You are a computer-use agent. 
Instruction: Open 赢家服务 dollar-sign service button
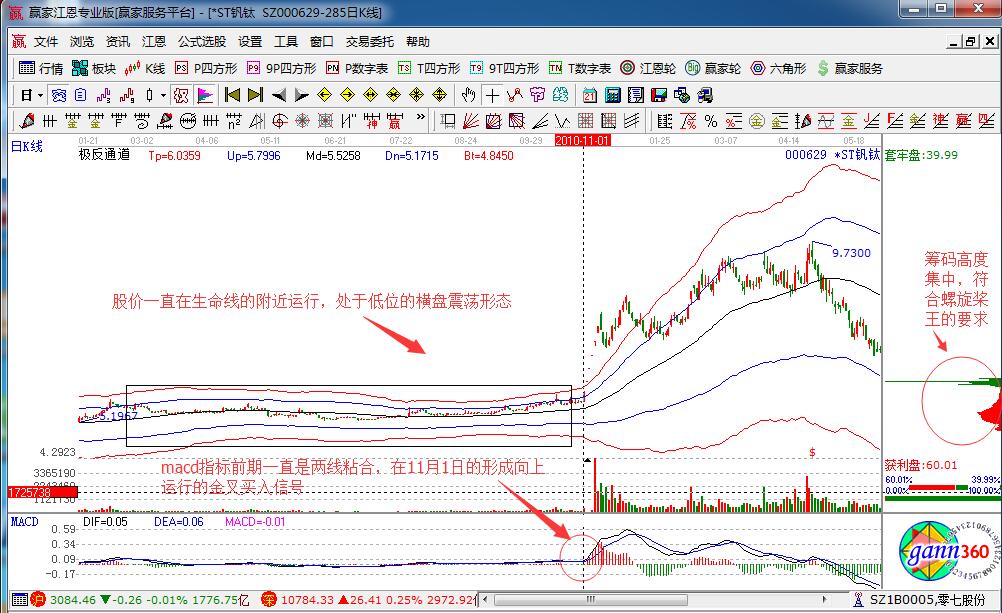tap(850, 69)
